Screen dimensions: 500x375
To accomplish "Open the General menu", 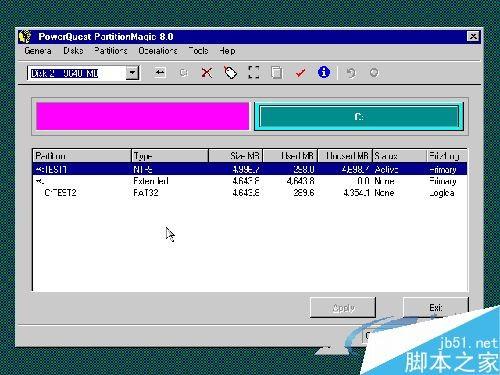I will click(x=38, y=51).
